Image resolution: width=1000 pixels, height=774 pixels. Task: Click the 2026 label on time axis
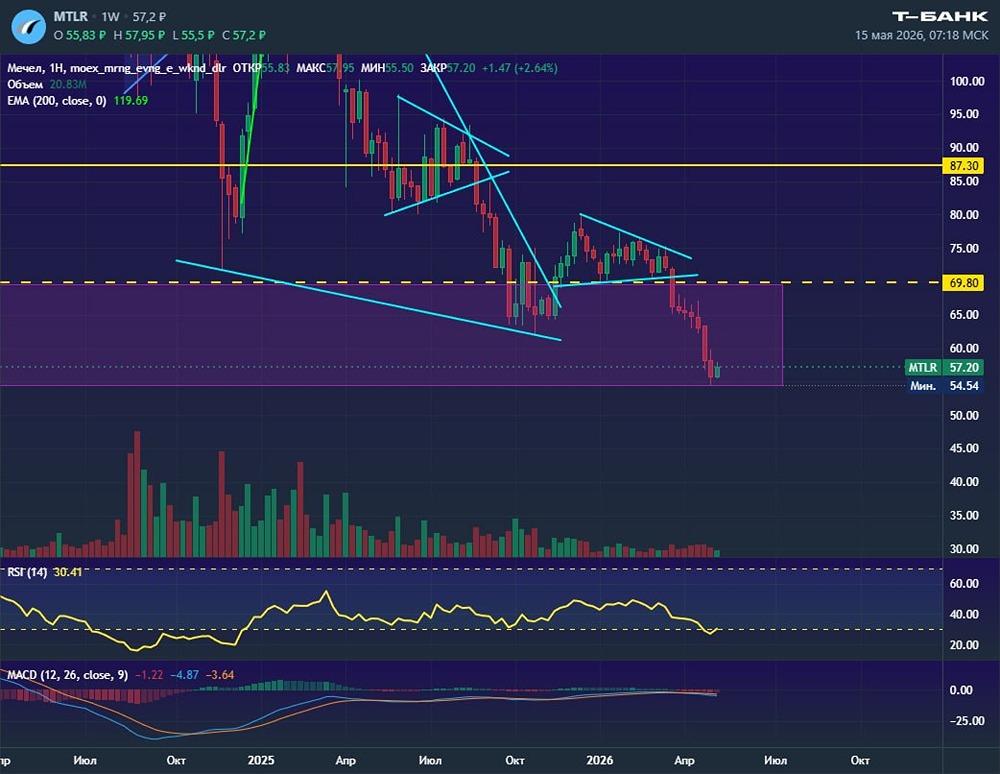pos(599,760)
